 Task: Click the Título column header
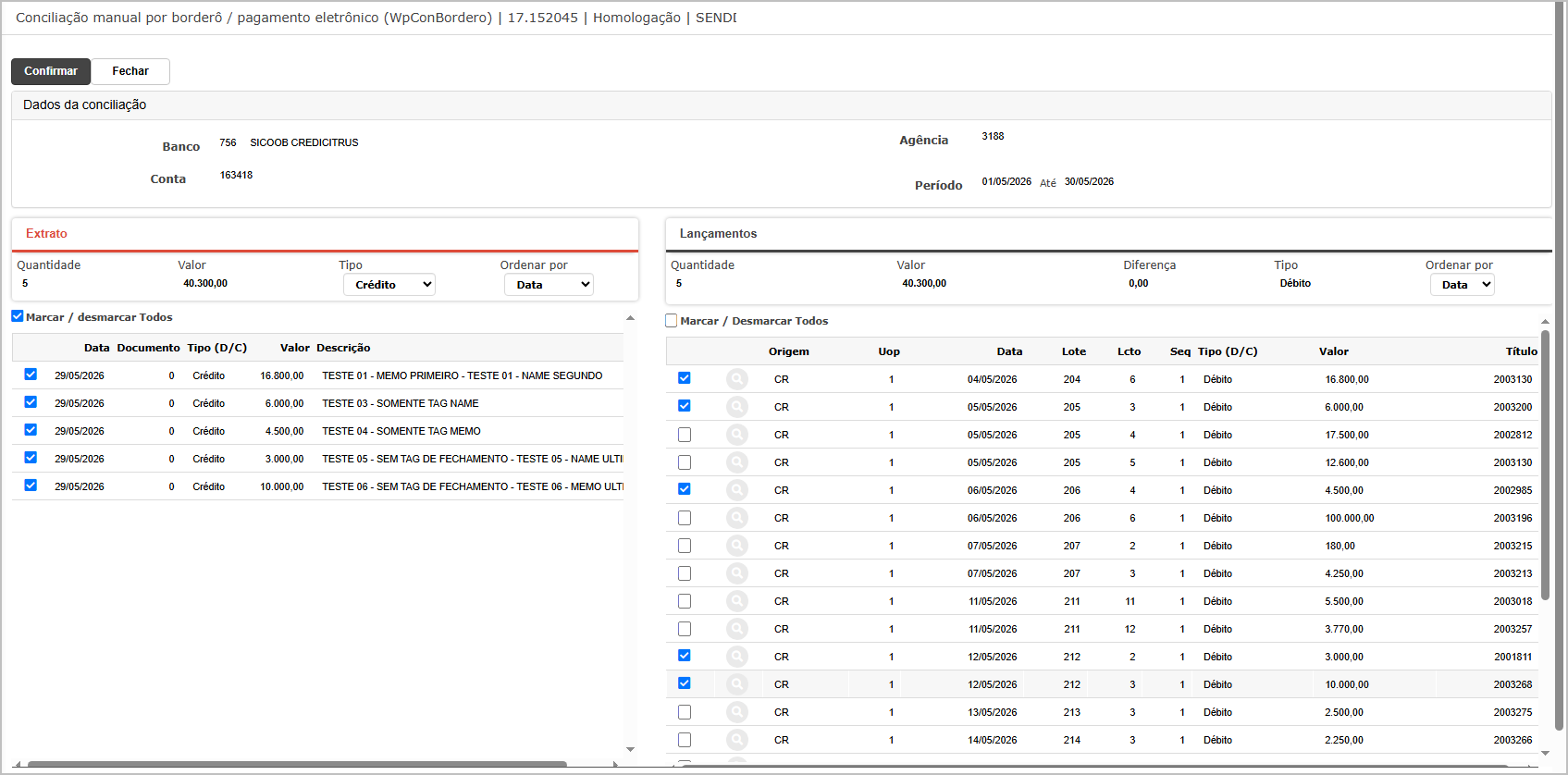point(1522,351)
